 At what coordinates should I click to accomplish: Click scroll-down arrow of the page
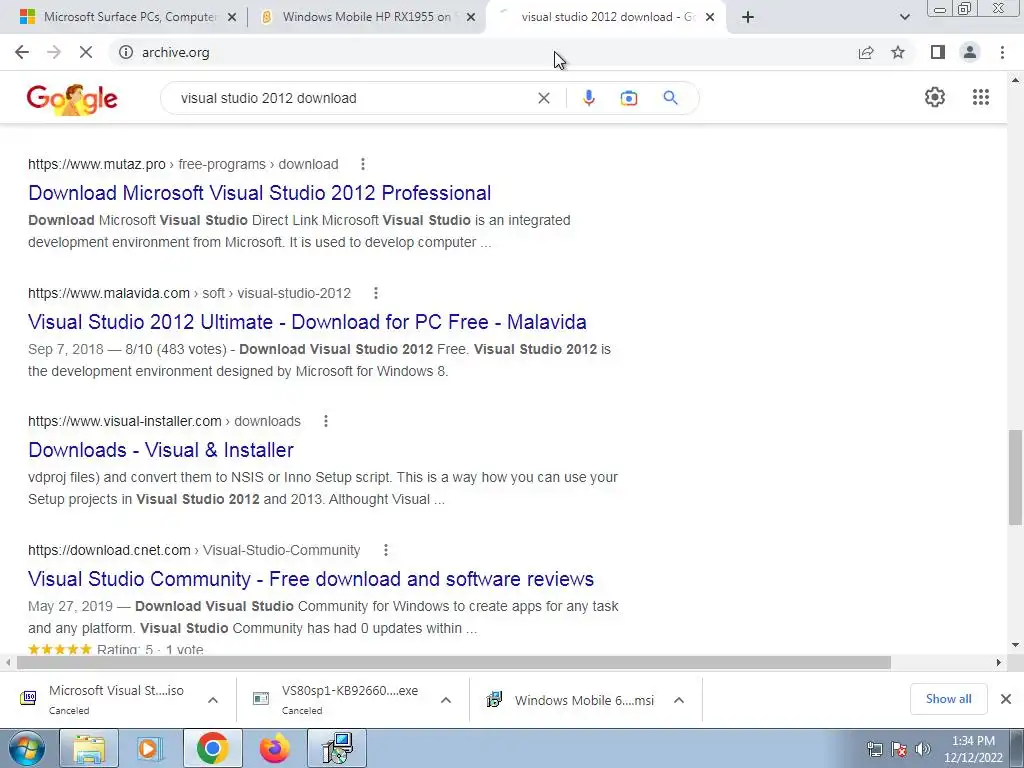click(1015, 645)
